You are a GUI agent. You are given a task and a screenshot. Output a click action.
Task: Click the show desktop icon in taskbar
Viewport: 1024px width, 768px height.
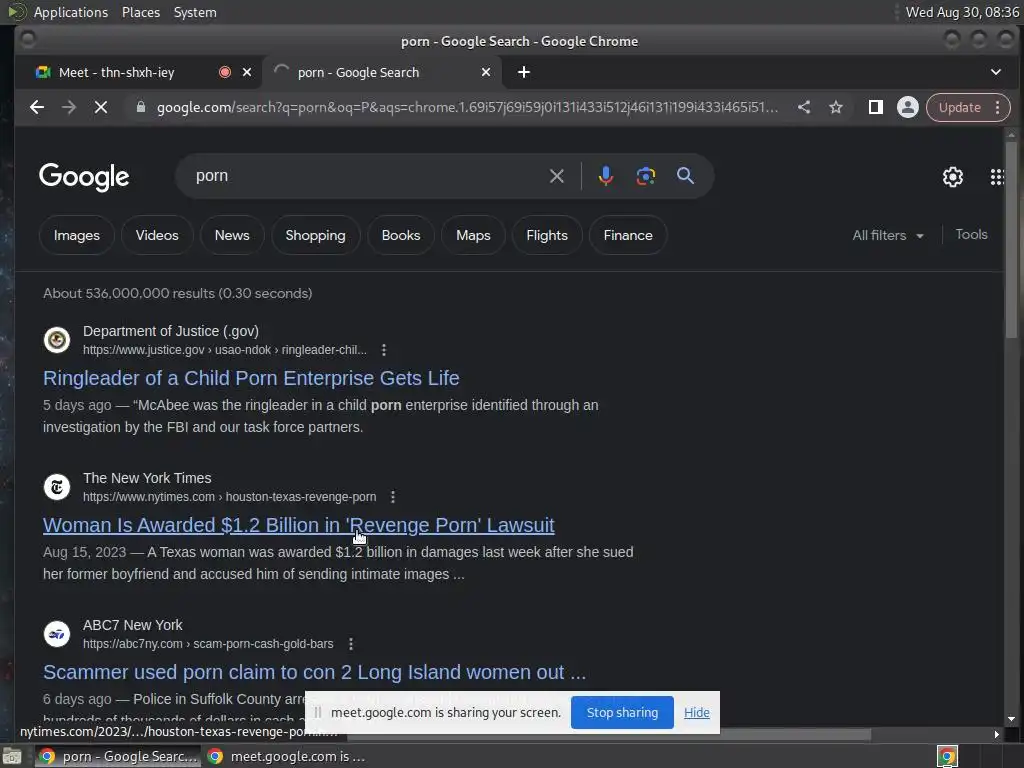[12, 756]
